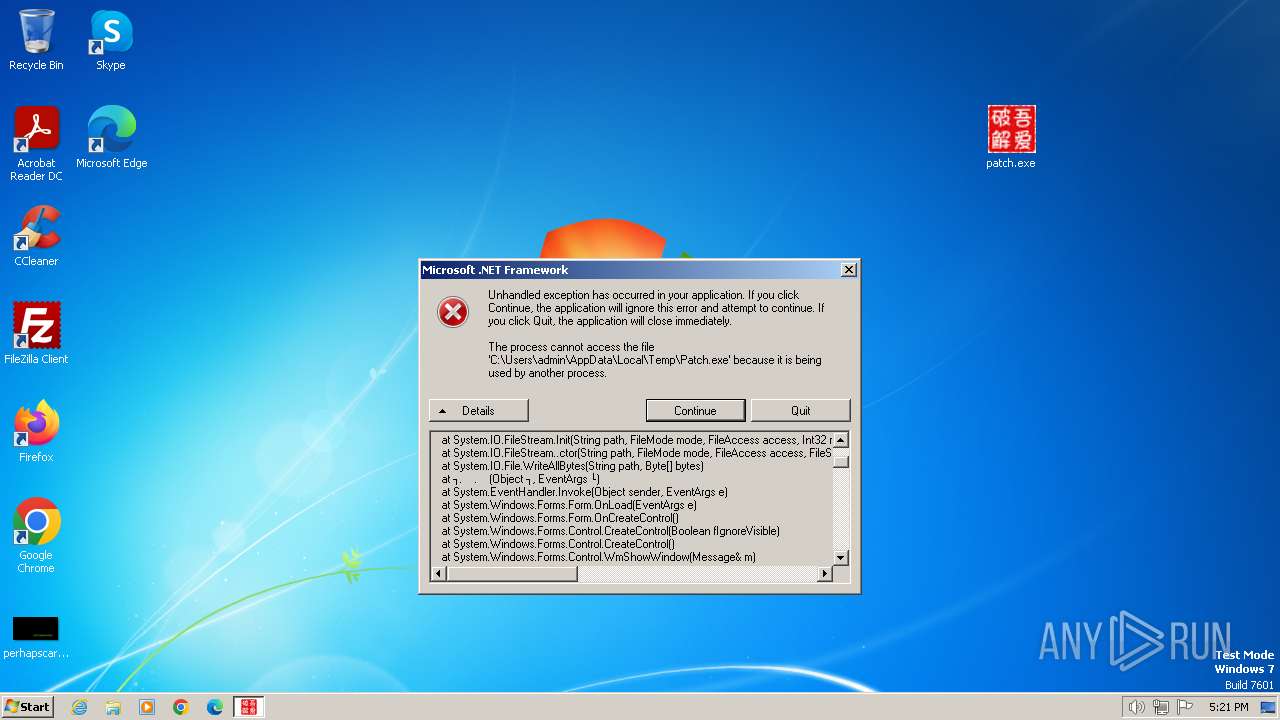Click the taskbar clock showing 5:21 PM
1280x720 pixels.
(1228, 707)
